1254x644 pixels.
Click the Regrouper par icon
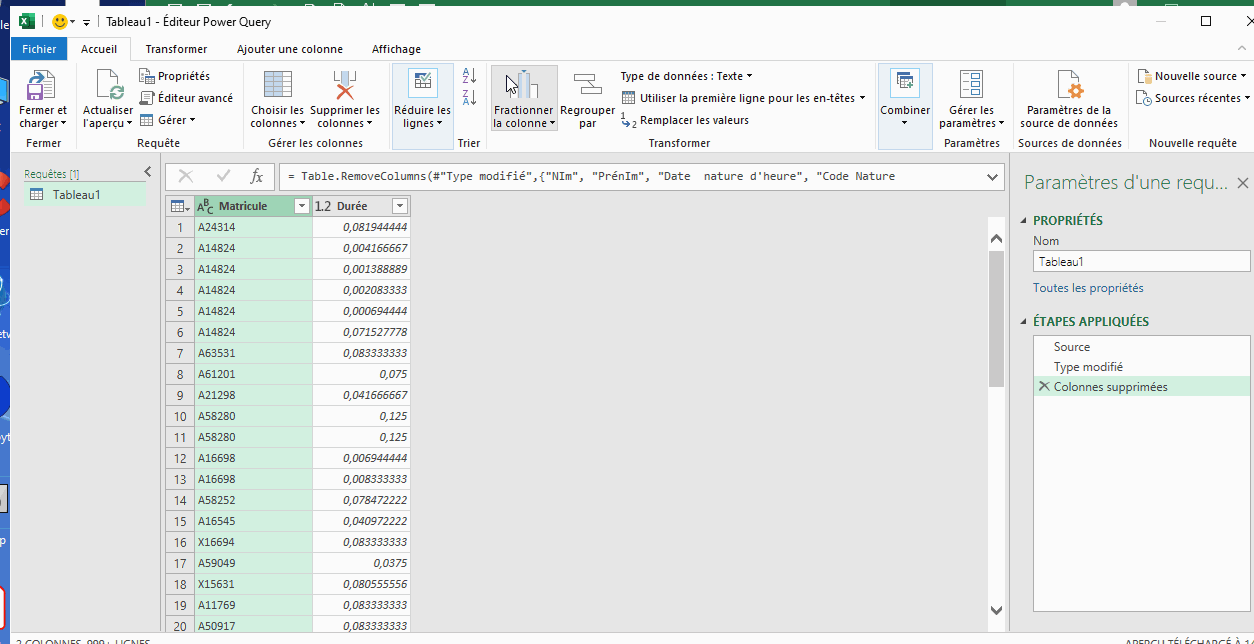587,85
